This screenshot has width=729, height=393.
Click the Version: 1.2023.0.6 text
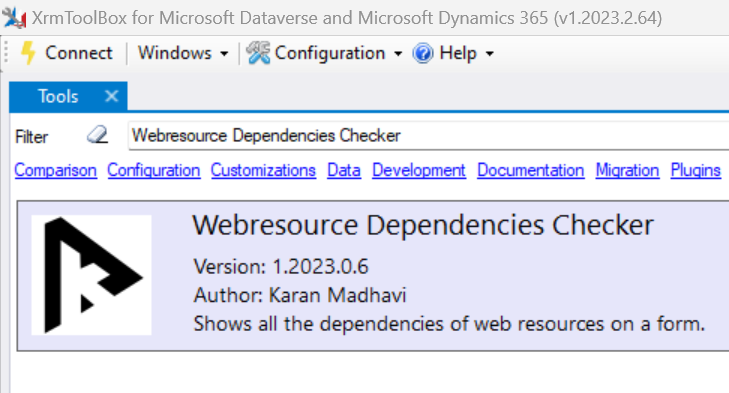click(x=281, y=266)
